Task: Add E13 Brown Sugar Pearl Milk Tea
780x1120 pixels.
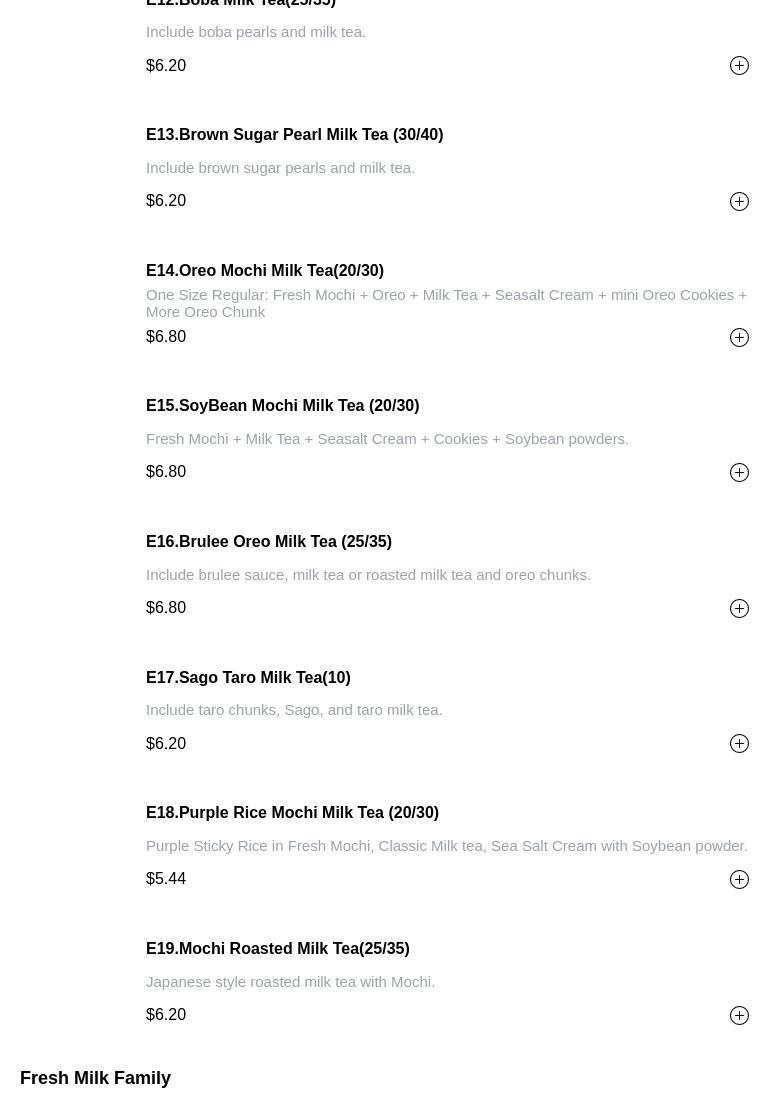Action: 739,201
